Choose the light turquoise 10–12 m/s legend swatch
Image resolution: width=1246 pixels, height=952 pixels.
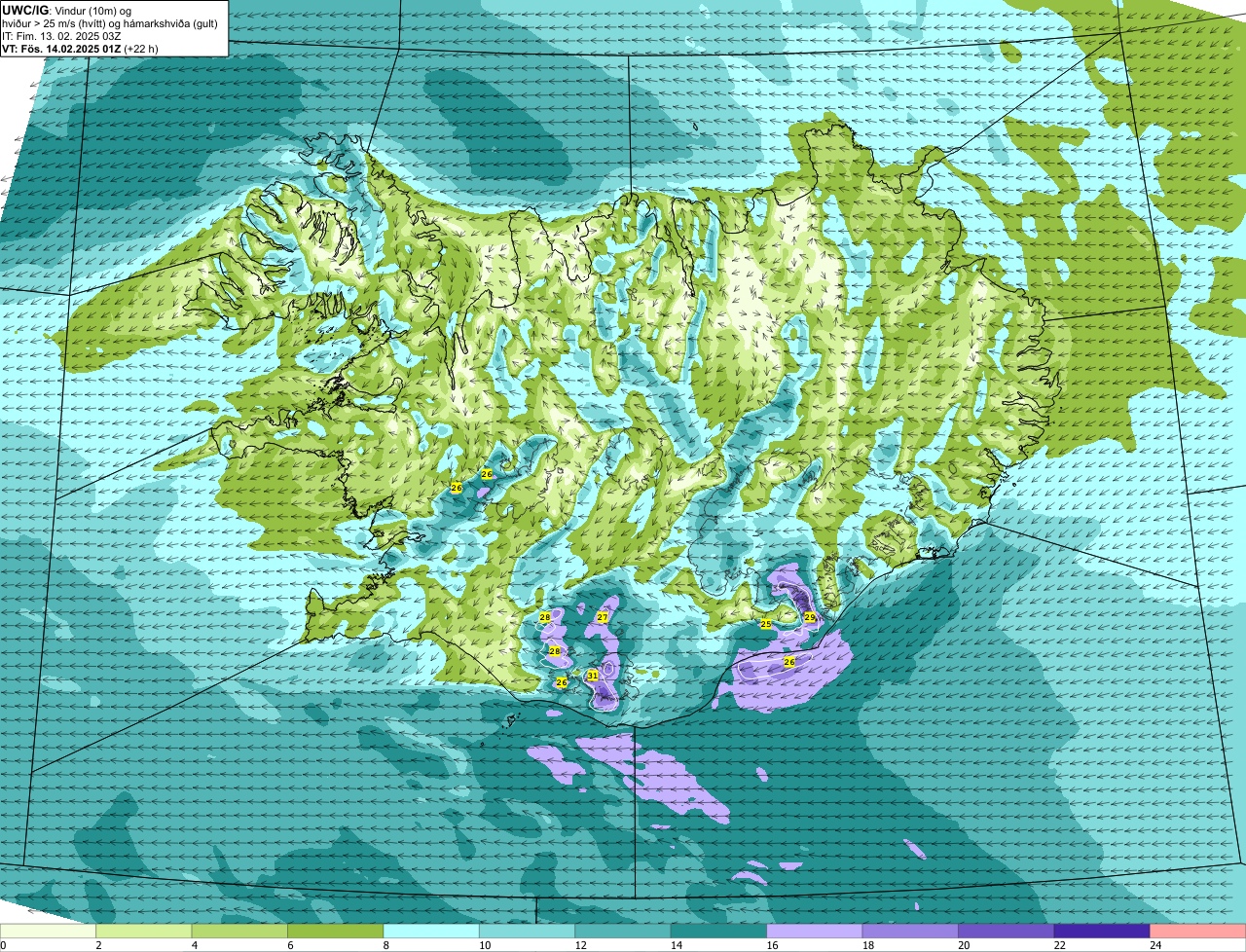point(528,932)
